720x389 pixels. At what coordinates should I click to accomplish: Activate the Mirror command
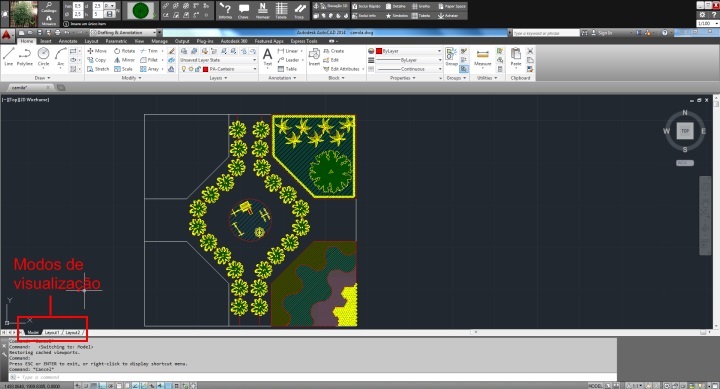pyautogui.click(x=124, y=60)
